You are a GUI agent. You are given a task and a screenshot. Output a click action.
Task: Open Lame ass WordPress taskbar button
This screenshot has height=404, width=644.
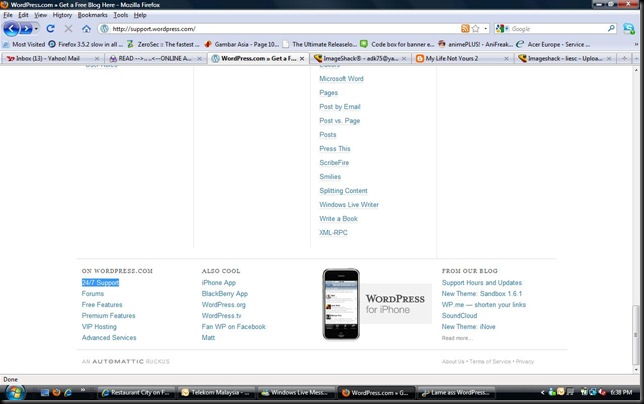pos(455,393)
